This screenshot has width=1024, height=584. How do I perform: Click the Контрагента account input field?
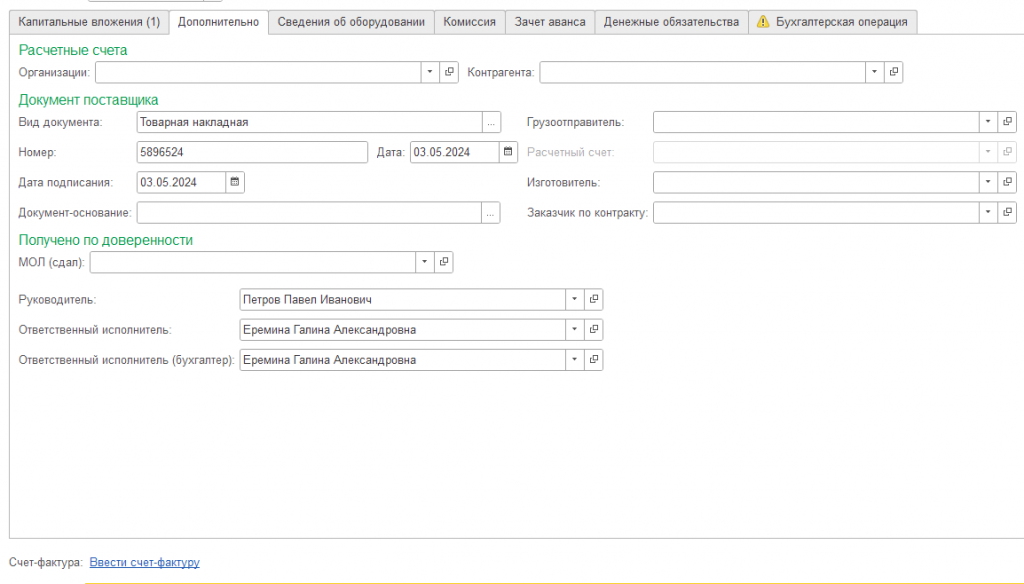(x=703, y=72)
